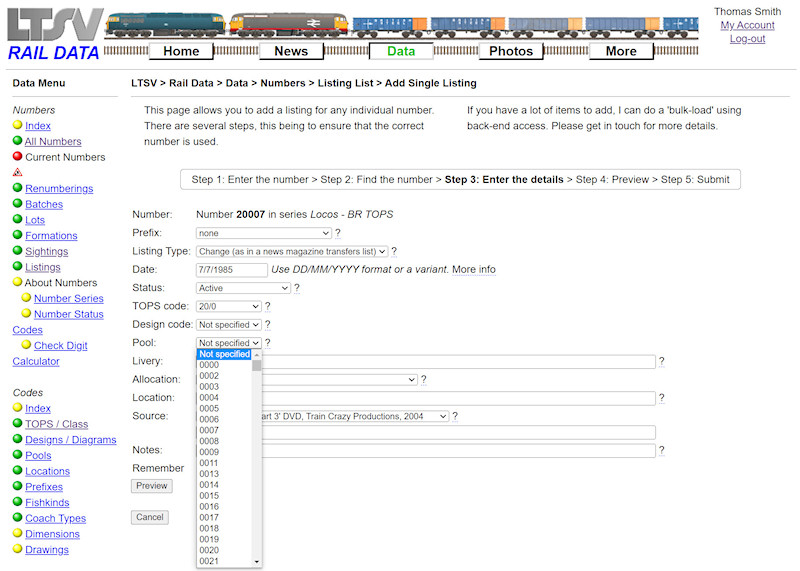Viewport: 800px width, 571px height.
Task: Click the Pool list scrollbar down arrow
Action: pyautogui.click(x=257, y=562)
